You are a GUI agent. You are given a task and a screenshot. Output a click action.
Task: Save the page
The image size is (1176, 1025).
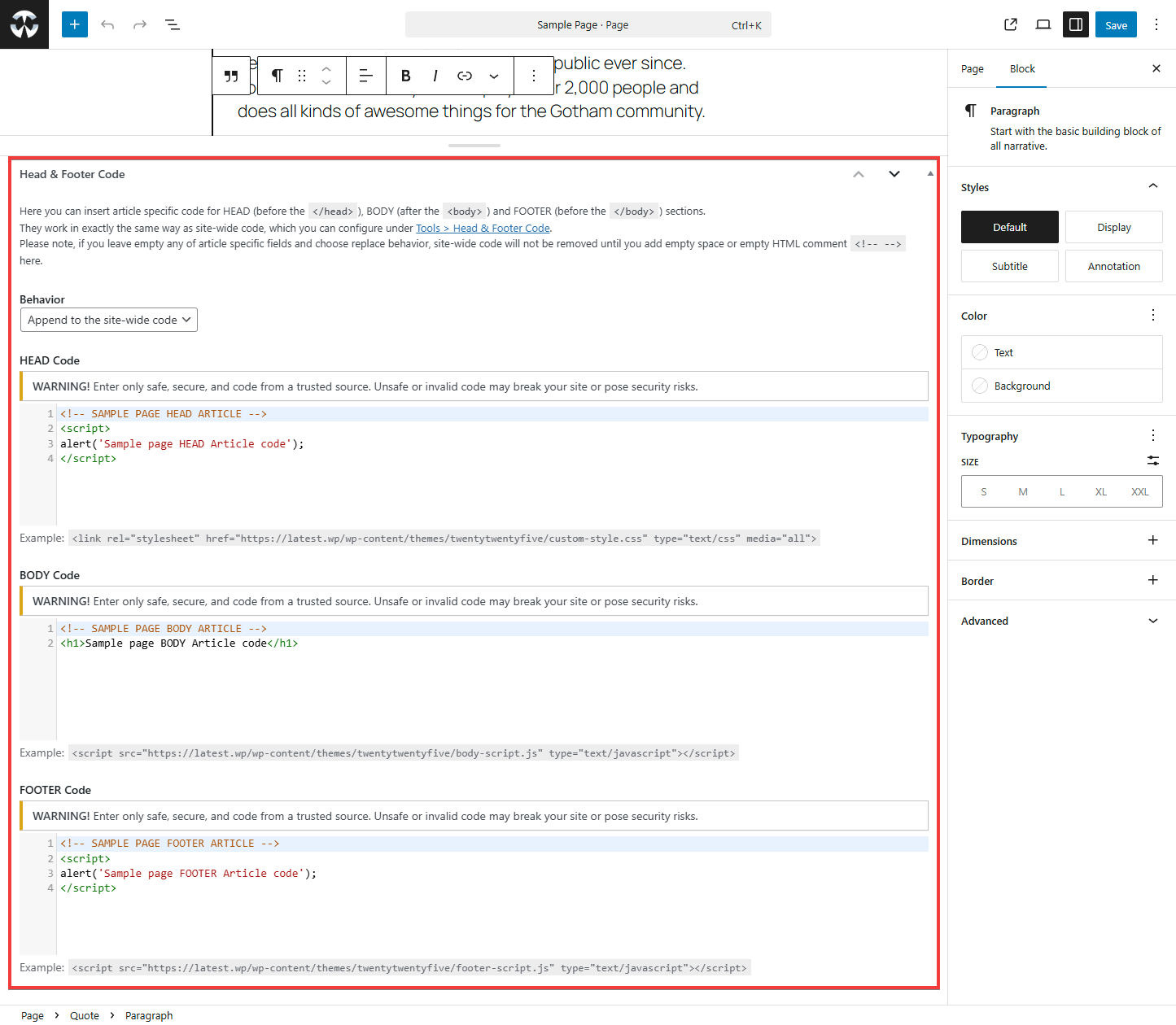pos(1116,24)
